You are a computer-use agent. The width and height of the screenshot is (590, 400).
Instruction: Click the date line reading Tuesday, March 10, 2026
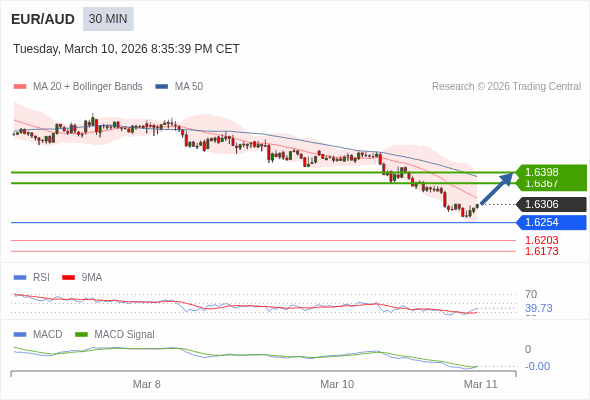click(126, 49)
